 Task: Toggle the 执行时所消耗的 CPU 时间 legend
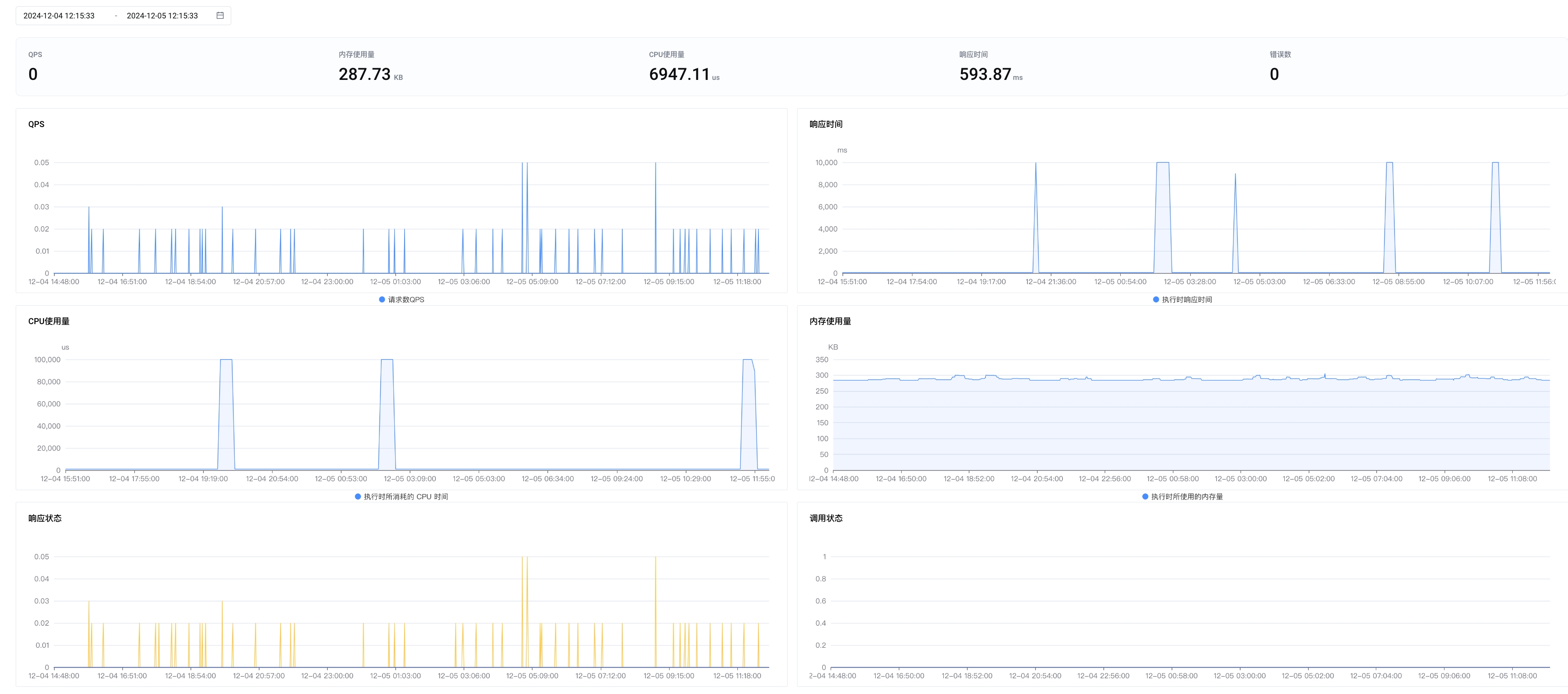click(x=401, y=497)
